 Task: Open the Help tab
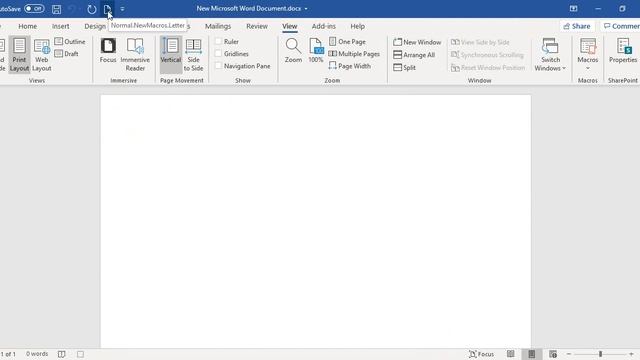click(x=358, y=26)
